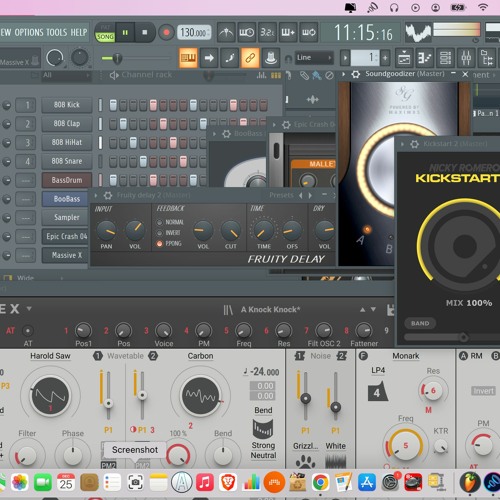Screen dimensions: 500x500
Task: Select the 808 HiHat channel button
Action: pyautogui.click(x=67, y=142)
